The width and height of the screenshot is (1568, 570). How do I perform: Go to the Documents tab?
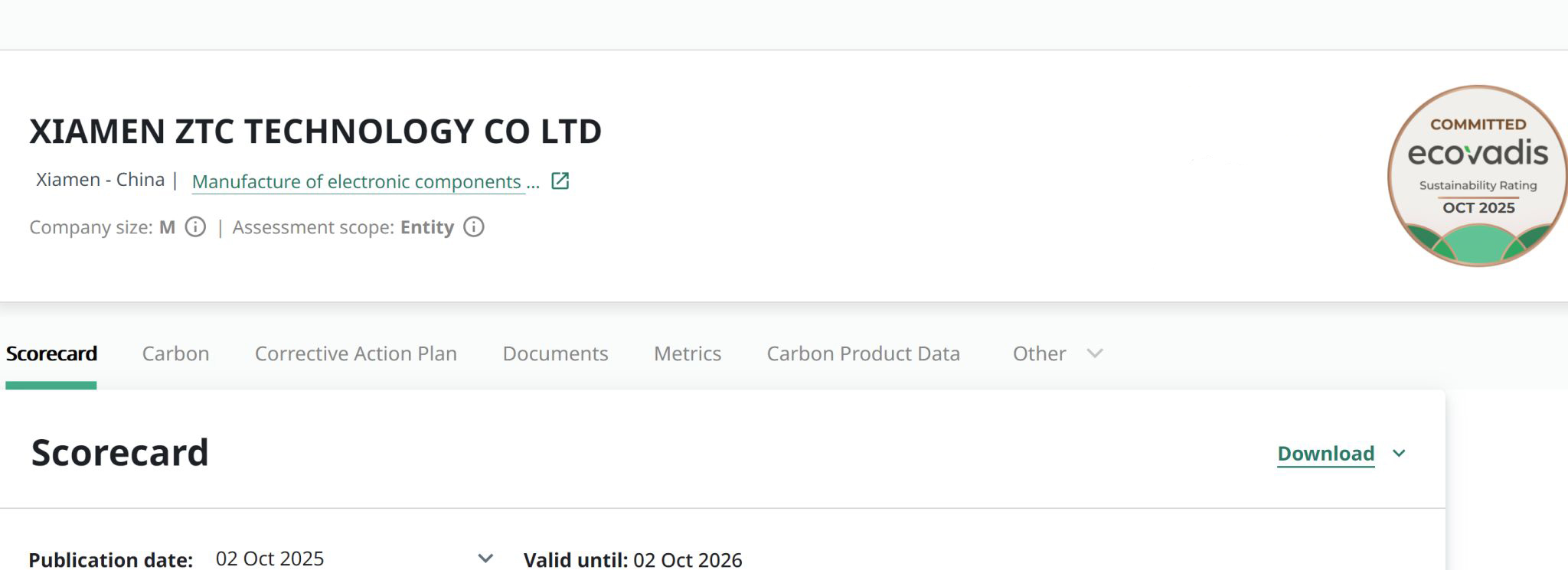pos(555,353)
